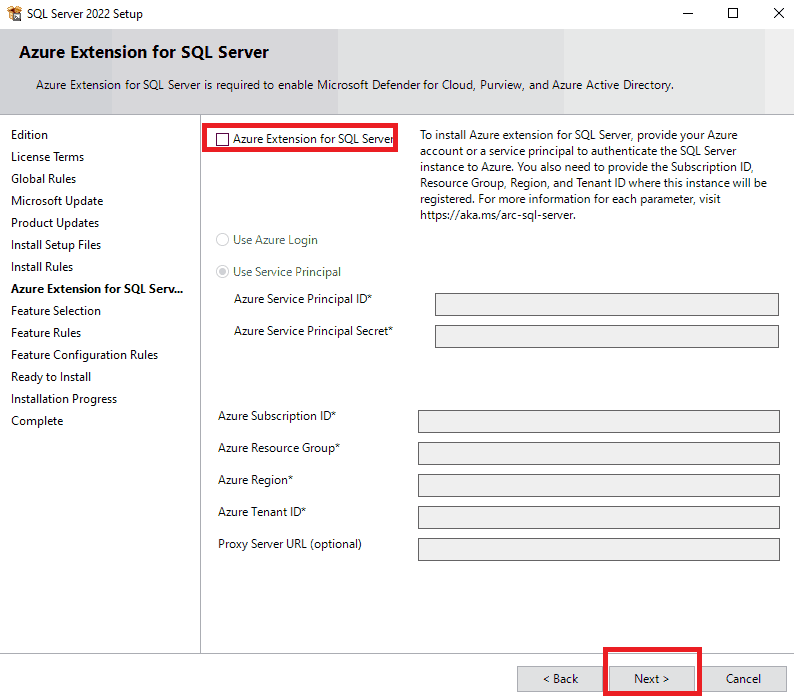Image resolution: width=794 pixels, height=698 pixels.
Task: Minimize the SQL Server Setup window
Action: (687, 14)
